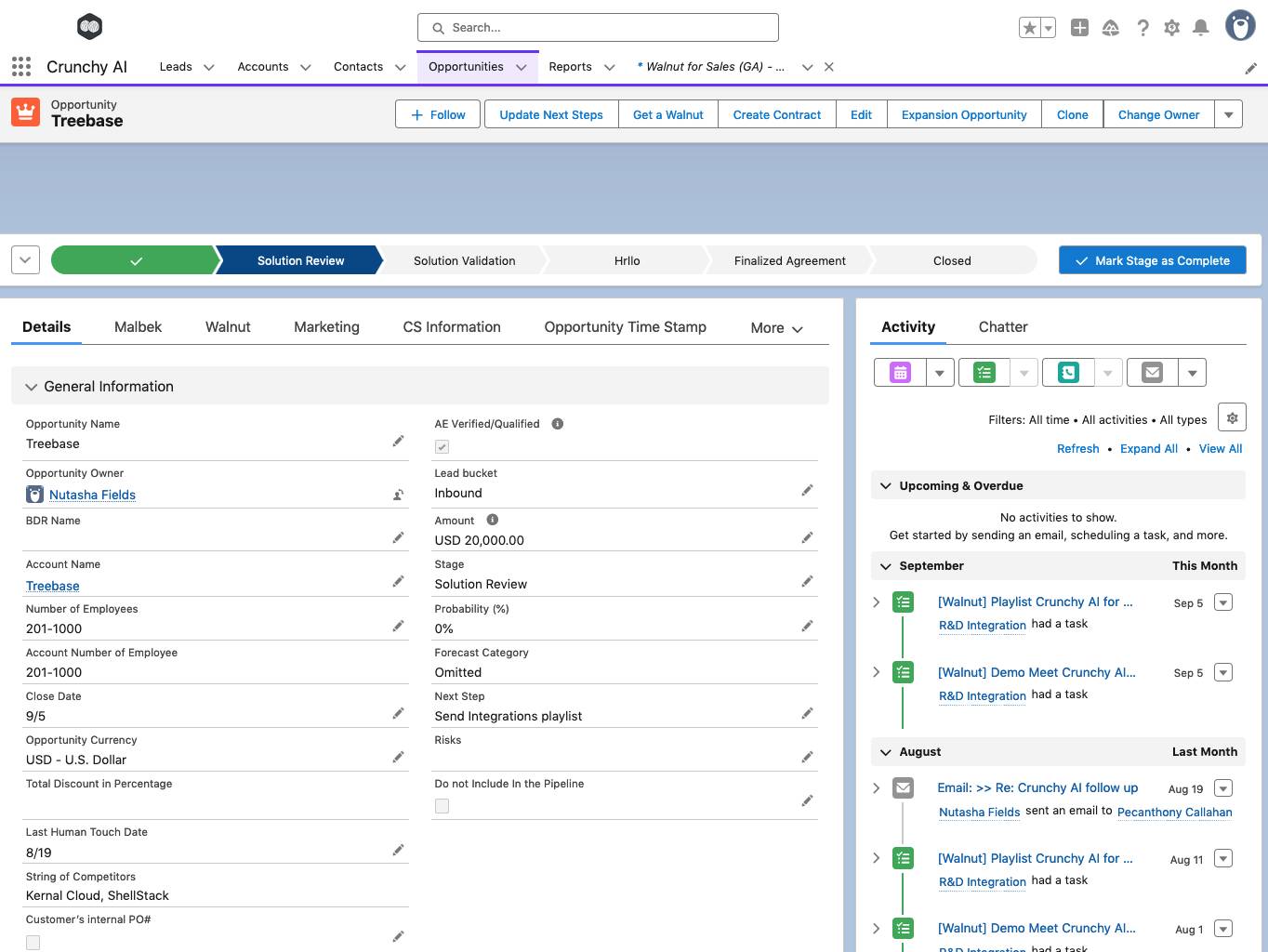Viewport: 1268px width, 952px height.
Task: Select the Closed path stage
Action: pyautogui.click(x=952, y=260)
